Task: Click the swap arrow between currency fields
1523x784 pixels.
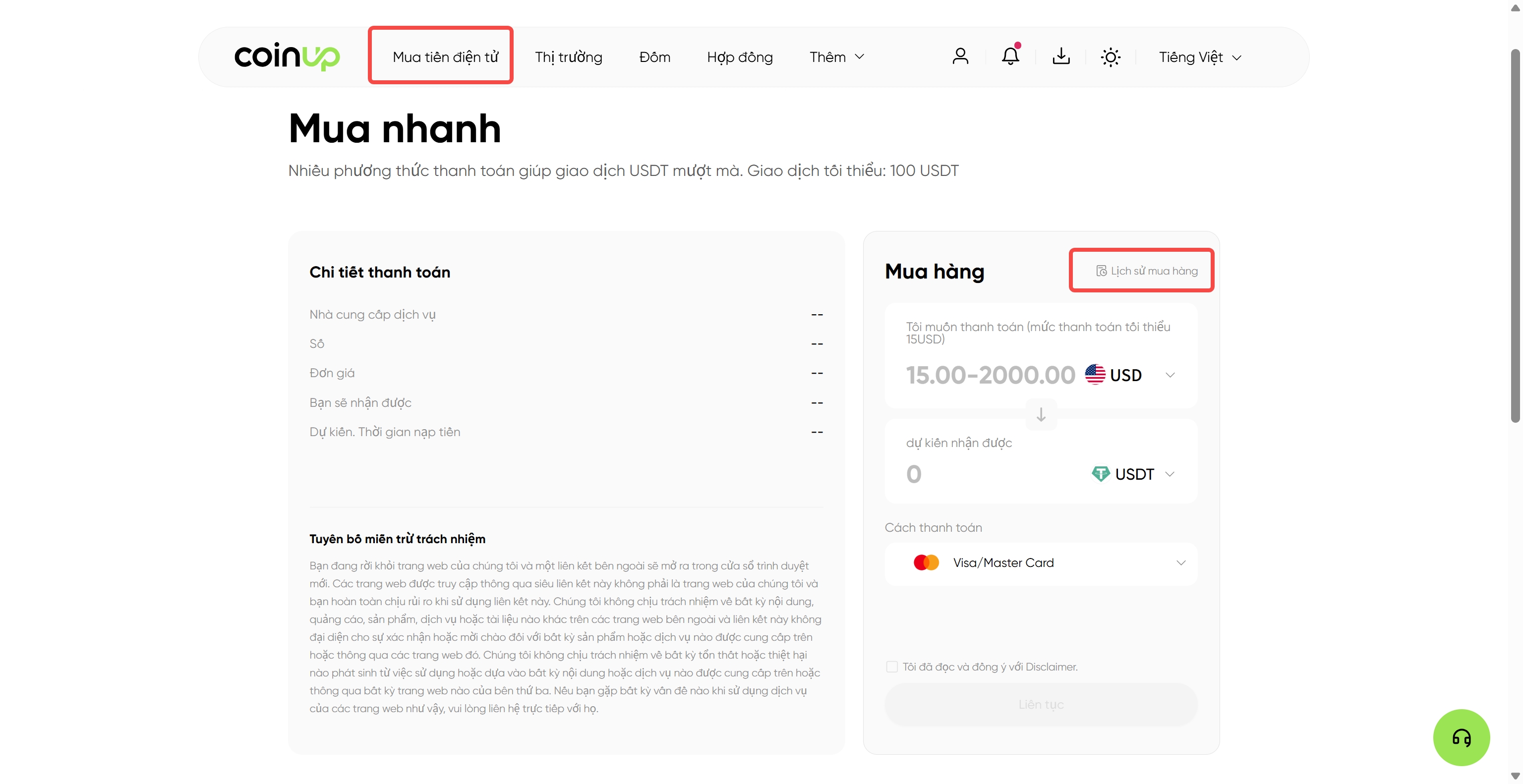Action: pos(1041,414)
